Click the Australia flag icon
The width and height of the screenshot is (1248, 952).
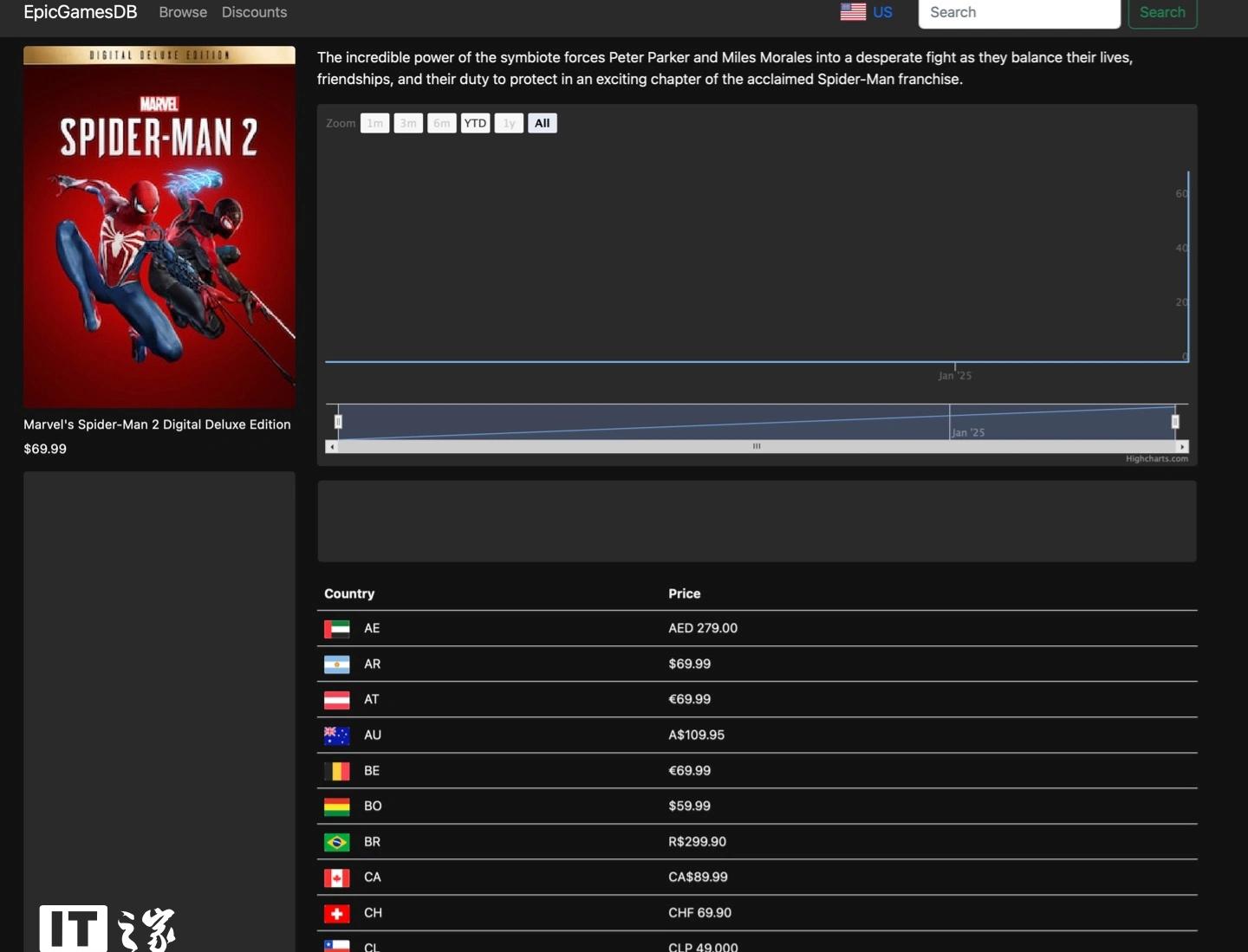click(336, 735)
